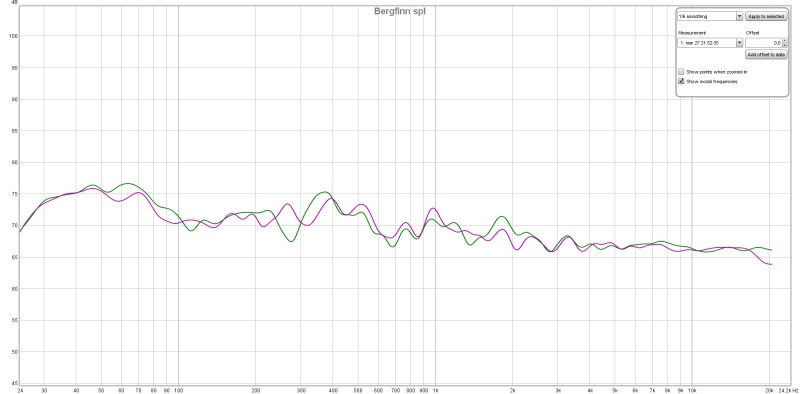Click the green trace peak near 400 Hz
This screenshot has width=800, height=394.
point(324,192)
